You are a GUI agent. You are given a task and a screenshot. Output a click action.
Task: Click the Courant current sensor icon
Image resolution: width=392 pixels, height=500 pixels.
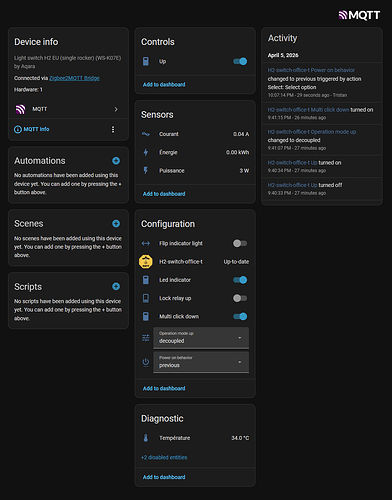[x=146, y=134]
